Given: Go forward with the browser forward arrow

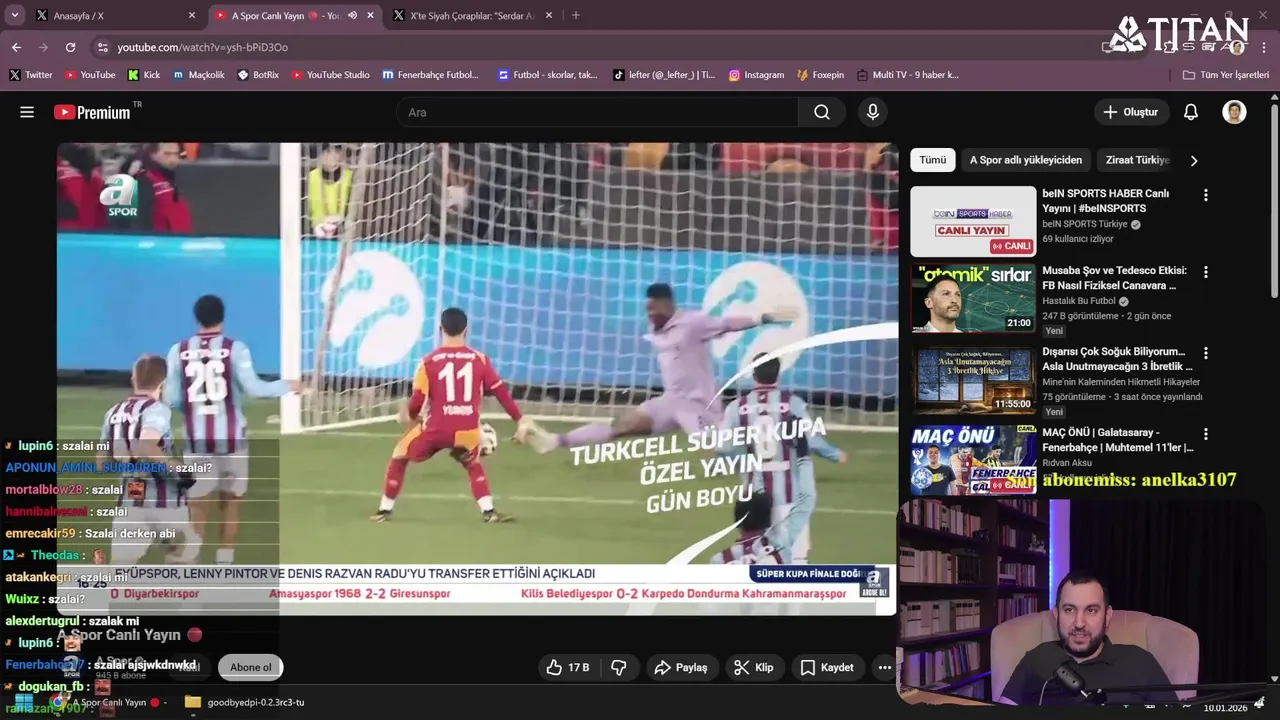Looking at the screenshot, I should point(43,47).
